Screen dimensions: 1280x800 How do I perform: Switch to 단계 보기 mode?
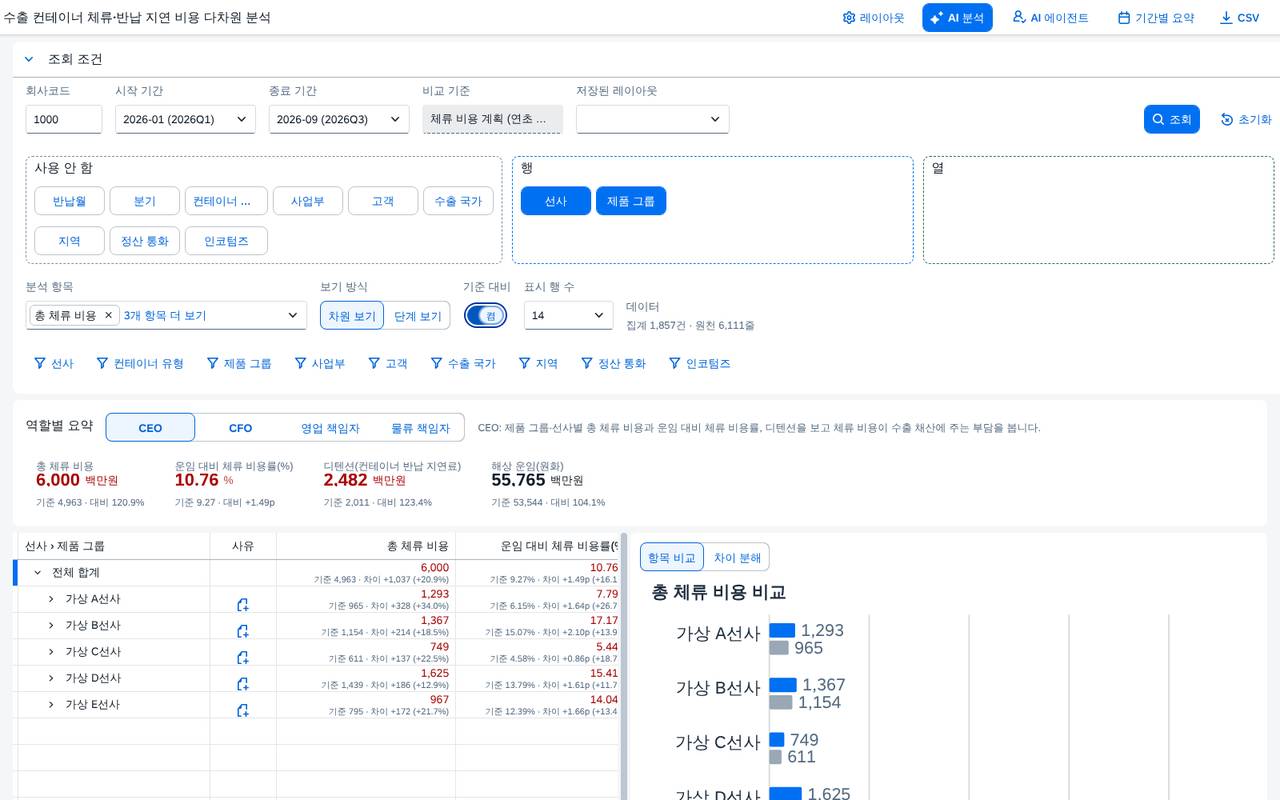(417, 315)
